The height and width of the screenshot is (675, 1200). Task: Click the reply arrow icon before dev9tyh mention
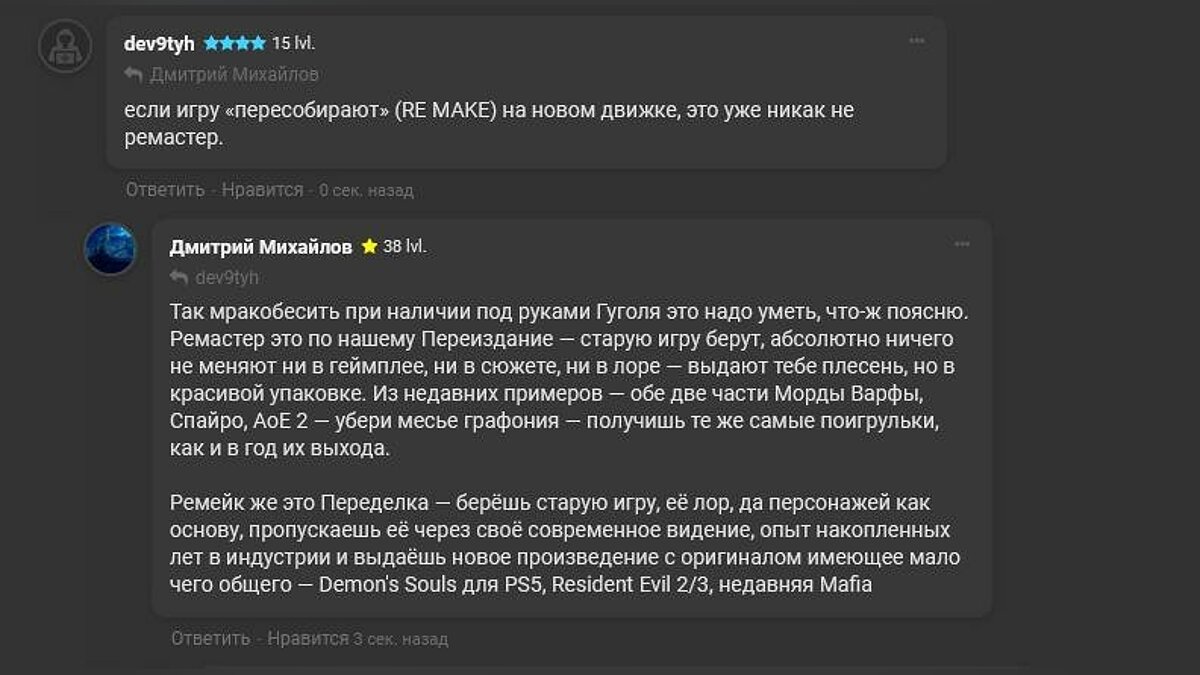pos(179,277)
